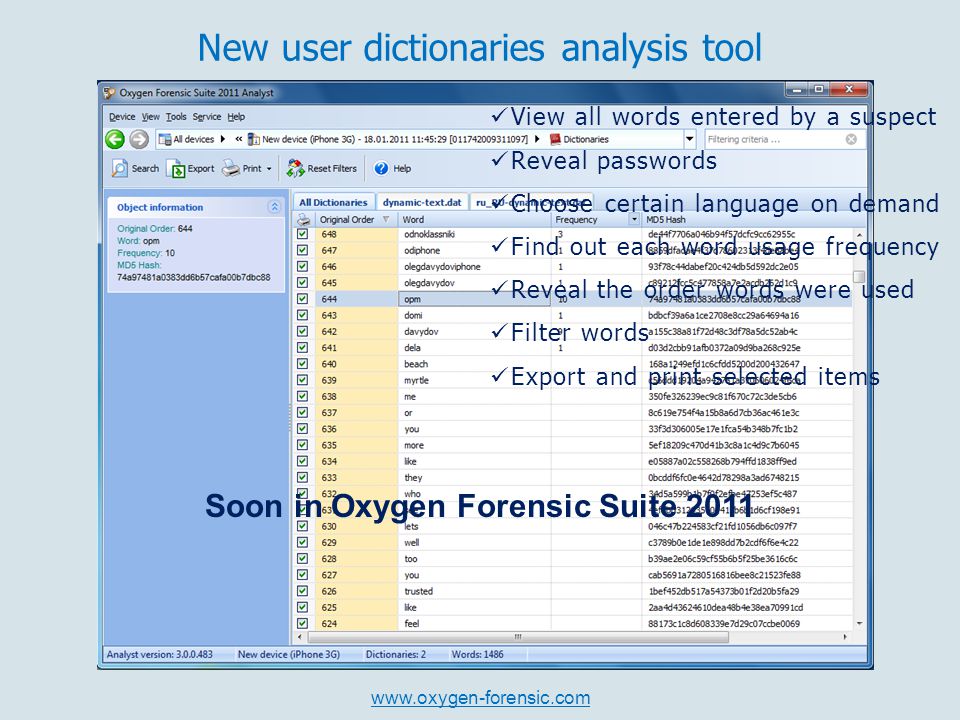Expand the arrow after All devices

223,140
